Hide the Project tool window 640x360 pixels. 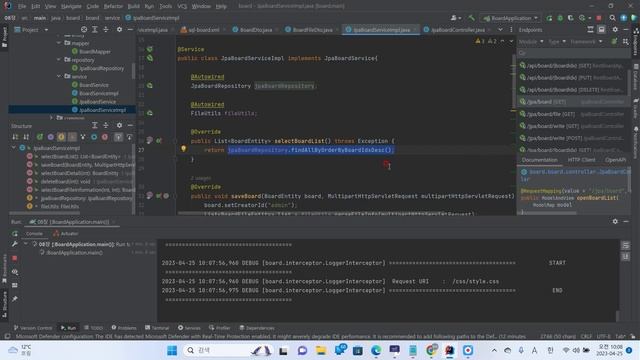point(130,30)
